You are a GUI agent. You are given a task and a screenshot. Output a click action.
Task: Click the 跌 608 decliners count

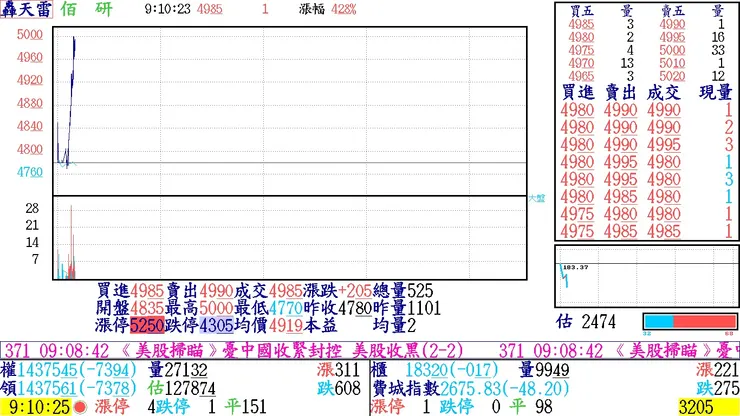point(338,389)
